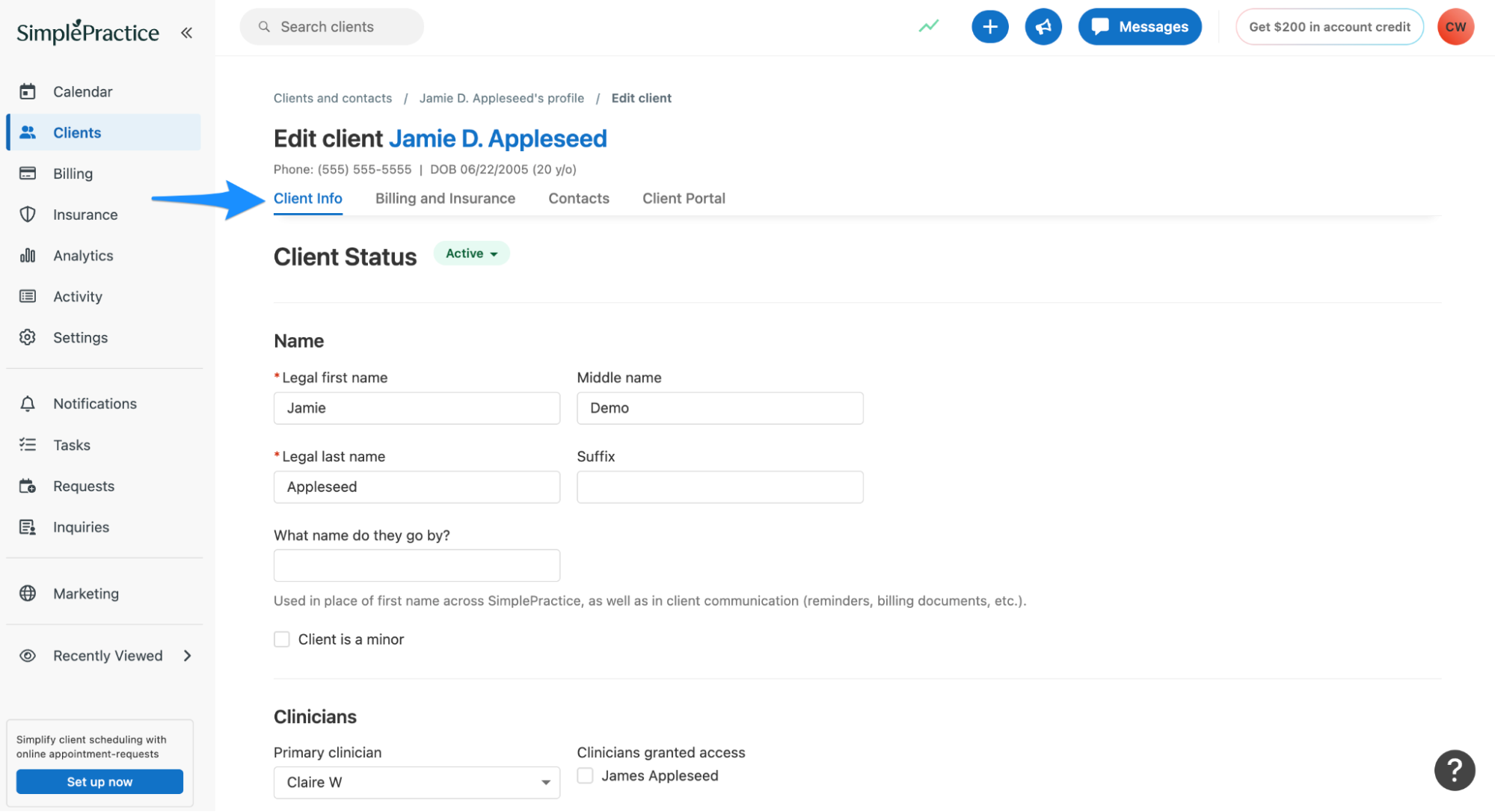1495x812 pixels.
Task: Click the magnifier icon in search
Action: (x=264, y=27)
